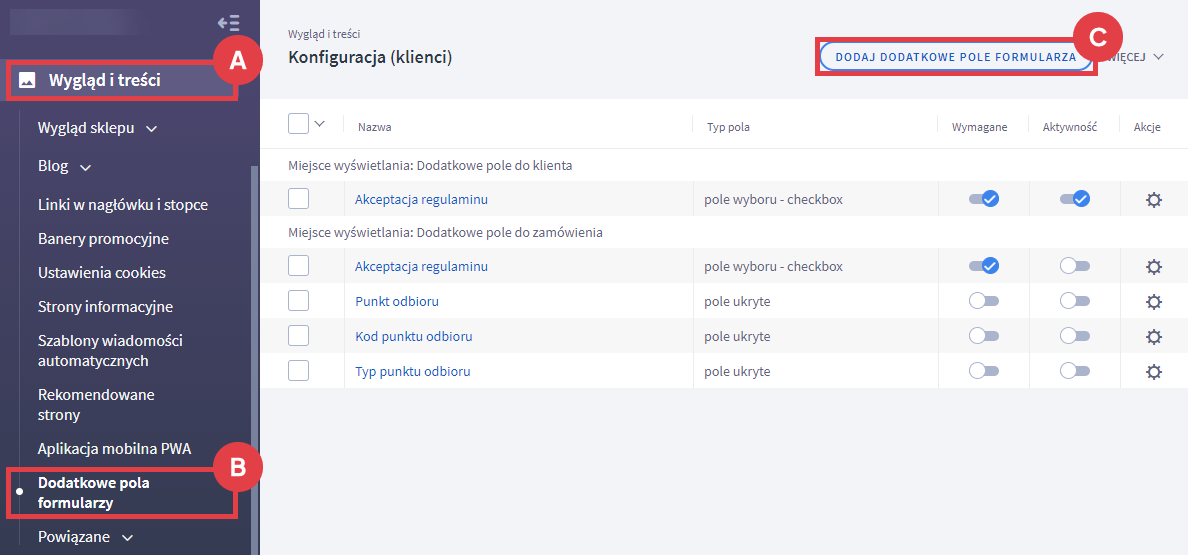1188x555 pixels.
Task: Collapse the sidebar using the arrow icon
Action: 228,22
